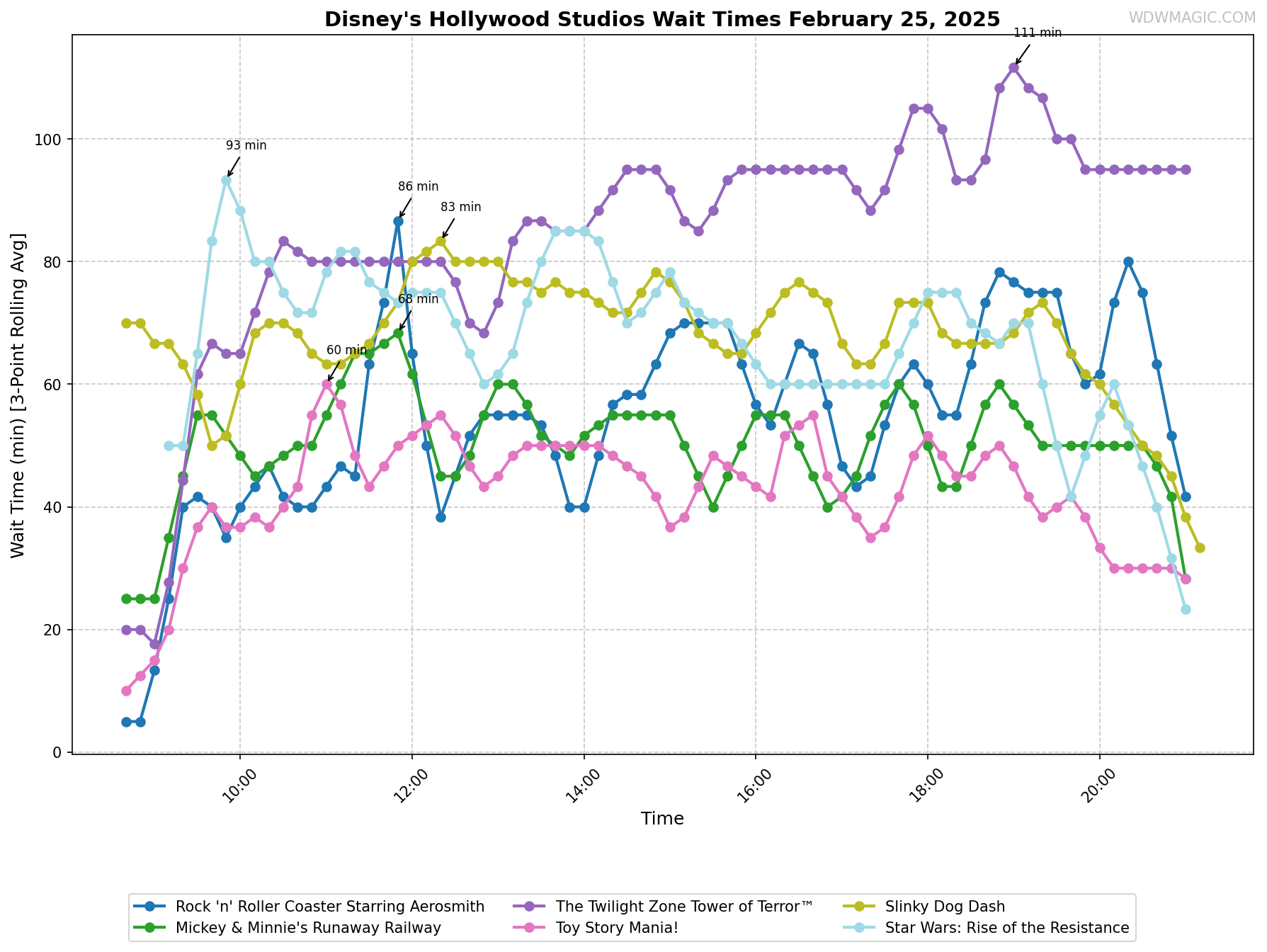Click the 0 y-axis tick label

(x=59, y=753)
